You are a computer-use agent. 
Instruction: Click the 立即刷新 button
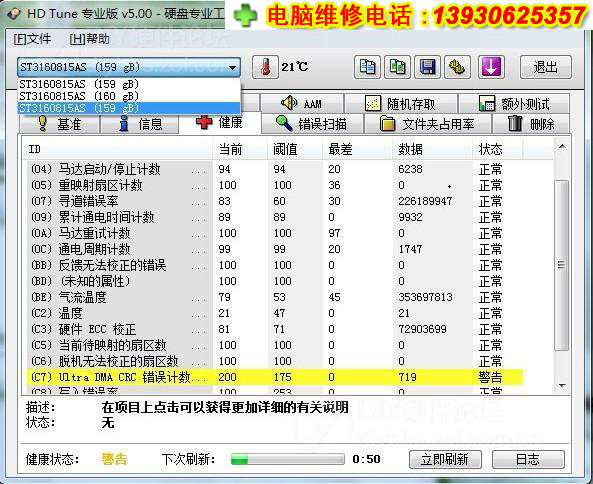coord(445,459)
